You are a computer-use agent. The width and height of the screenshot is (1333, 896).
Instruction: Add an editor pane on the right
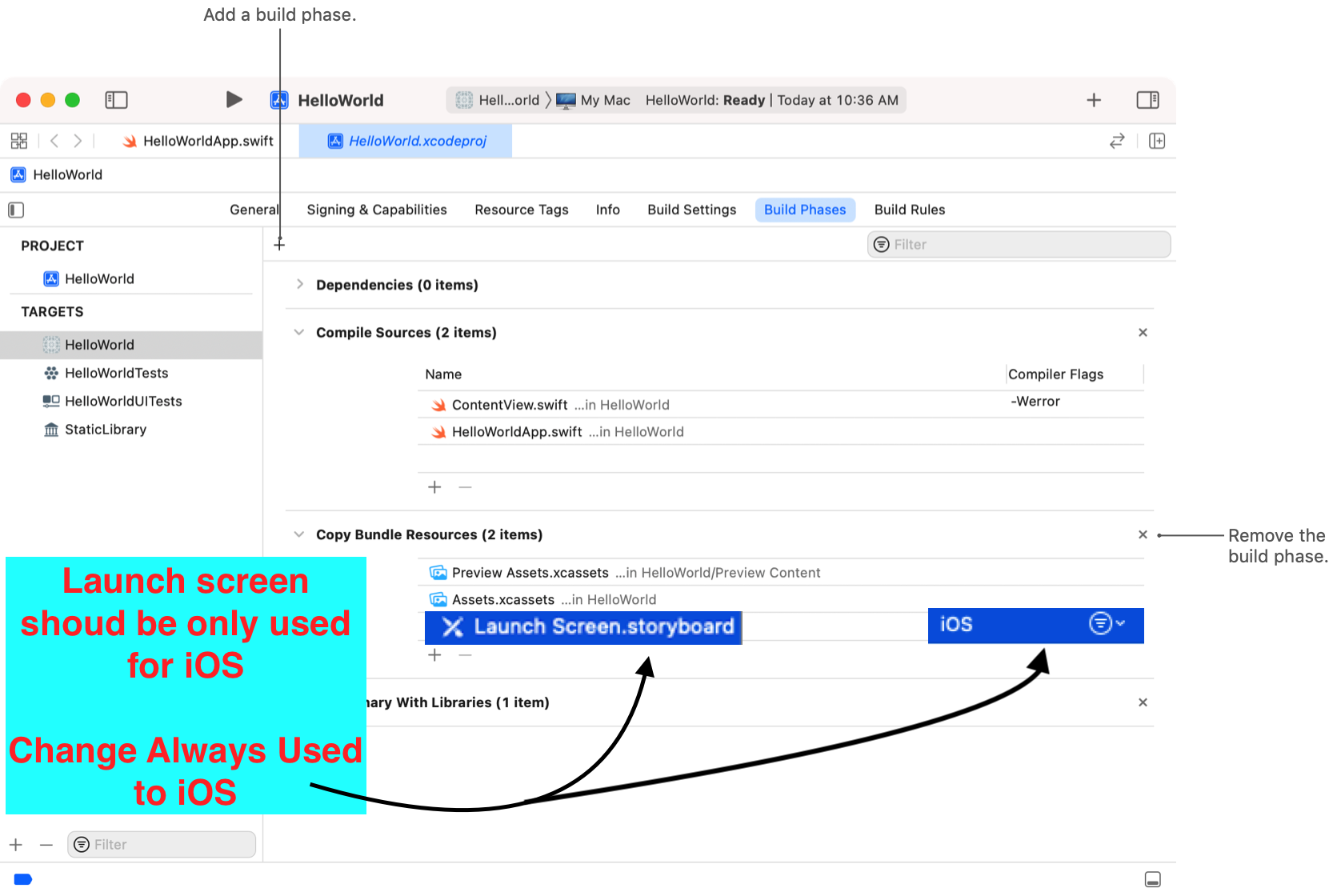[1157, 141]
